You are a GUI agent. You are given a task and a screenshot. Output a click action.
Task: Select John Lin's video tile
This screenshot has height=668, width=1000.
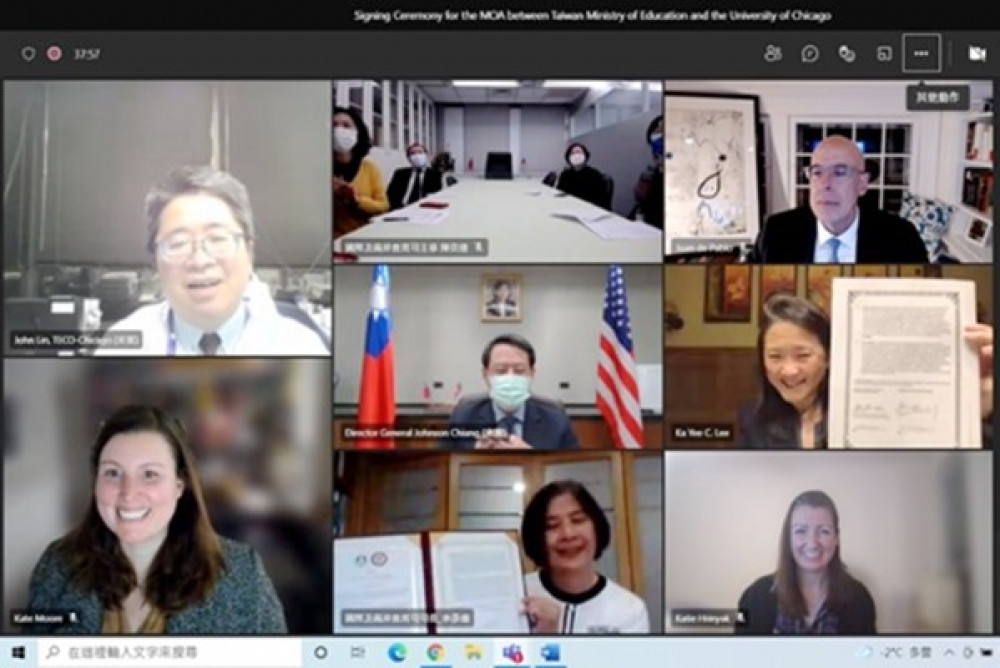[x=167, y=218]
